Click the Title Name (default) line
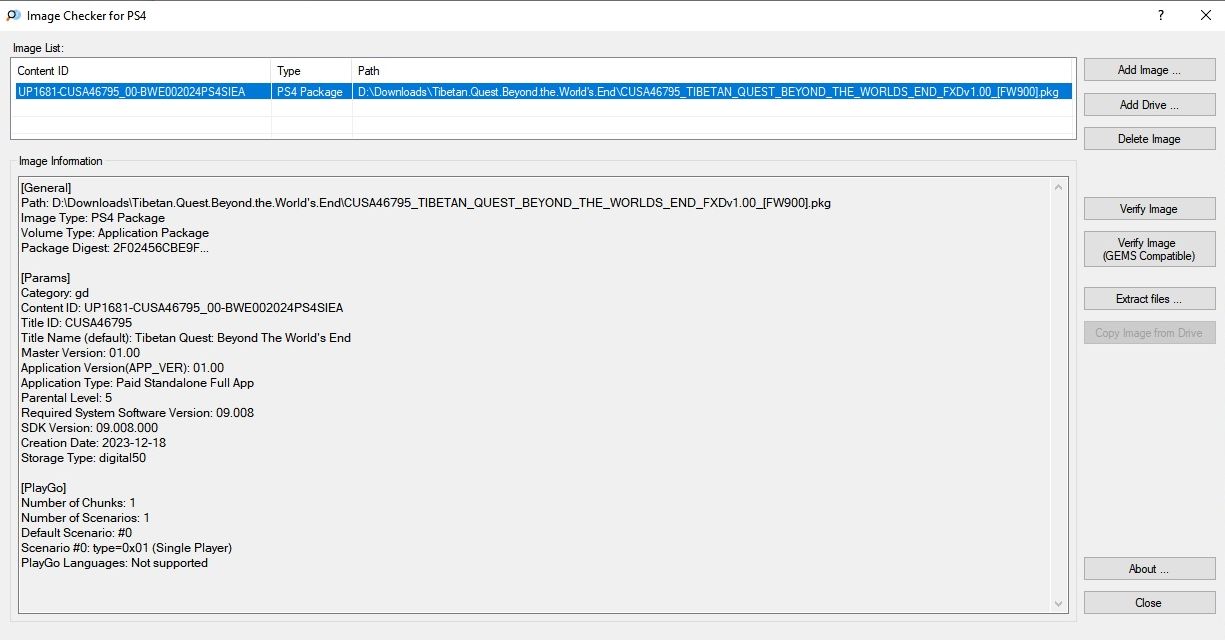Screen dimensions: 1225x640 click(186, 338)
